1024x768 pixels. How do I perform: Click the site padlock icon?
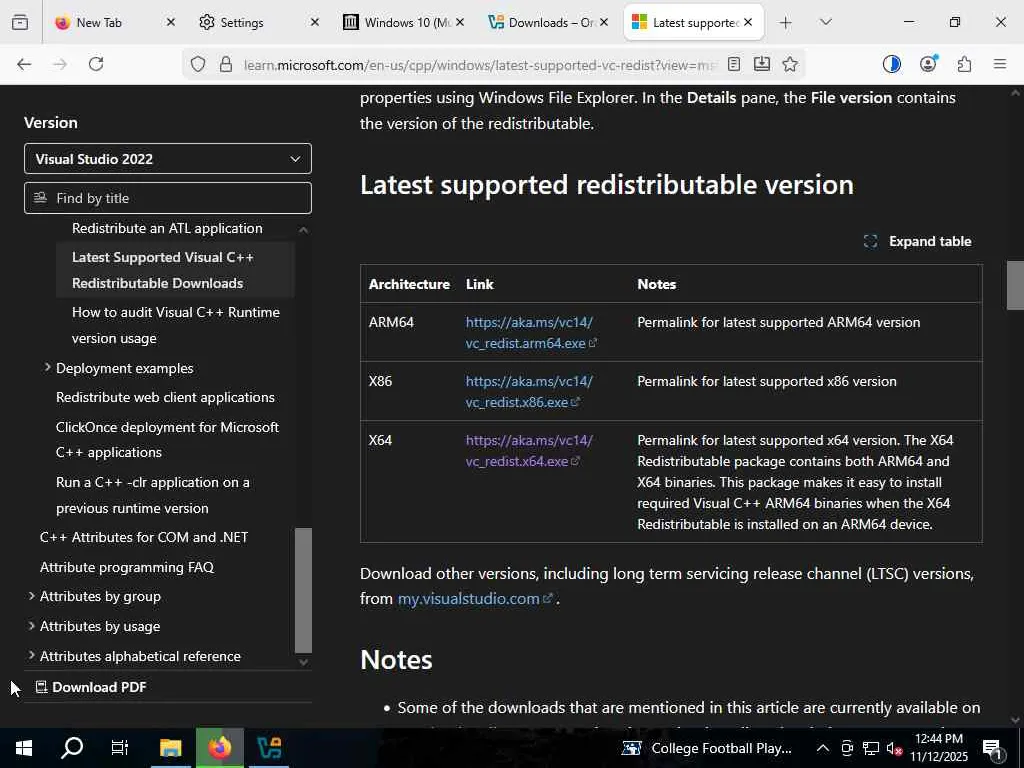(x=226, y=64)
